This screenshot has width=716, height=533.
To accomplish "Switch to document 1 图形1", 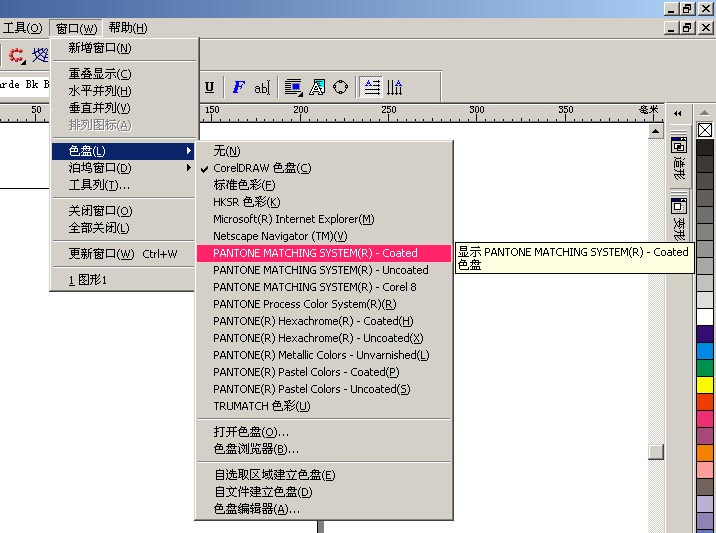I will 123,280.
